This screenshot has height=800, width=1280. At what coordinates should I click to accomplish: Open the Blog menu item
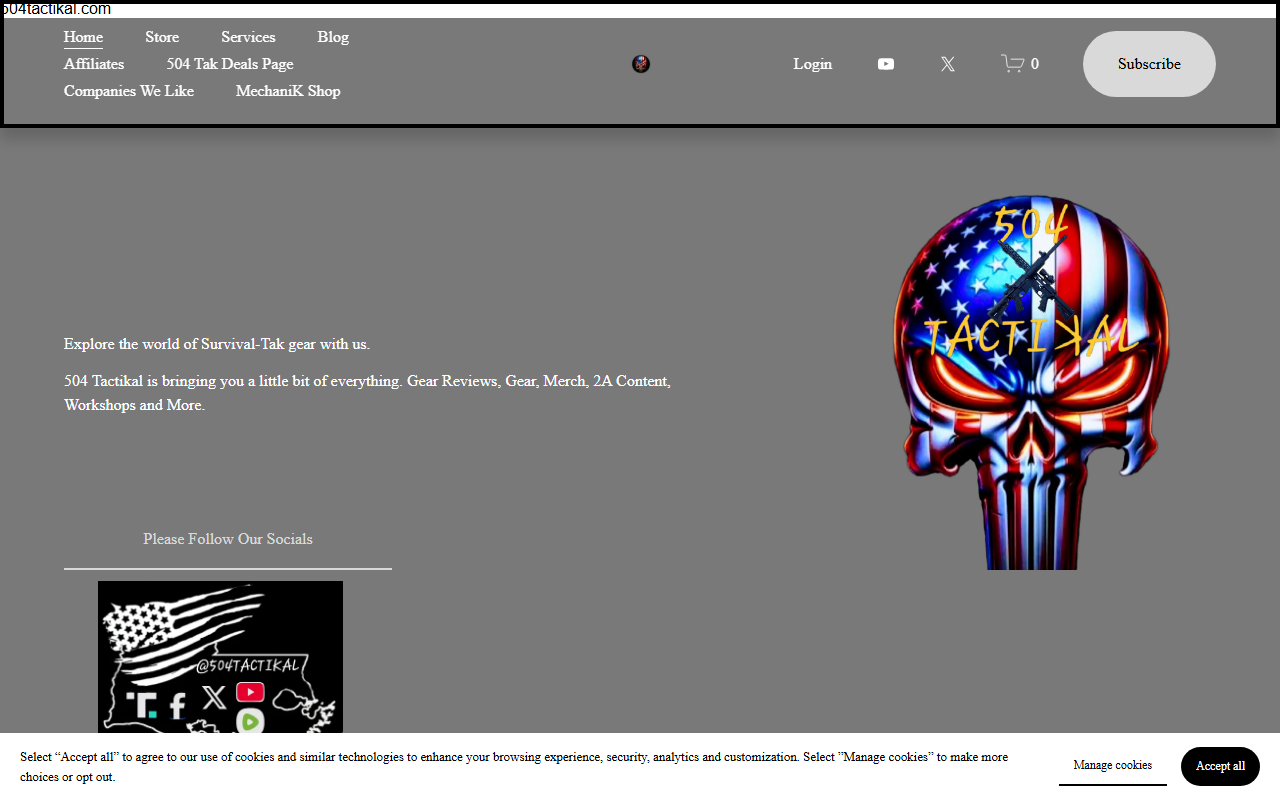(x=333, y=37)
